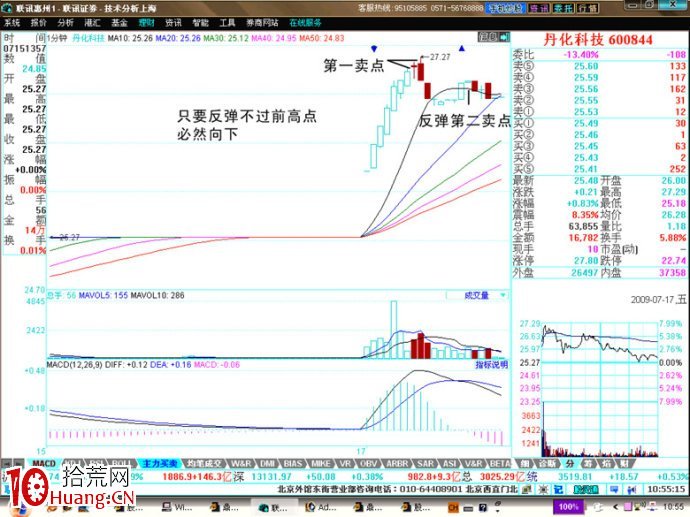Select the ASI indicator tab
This screenshot has height=517, width=690.
pos(449,463)
